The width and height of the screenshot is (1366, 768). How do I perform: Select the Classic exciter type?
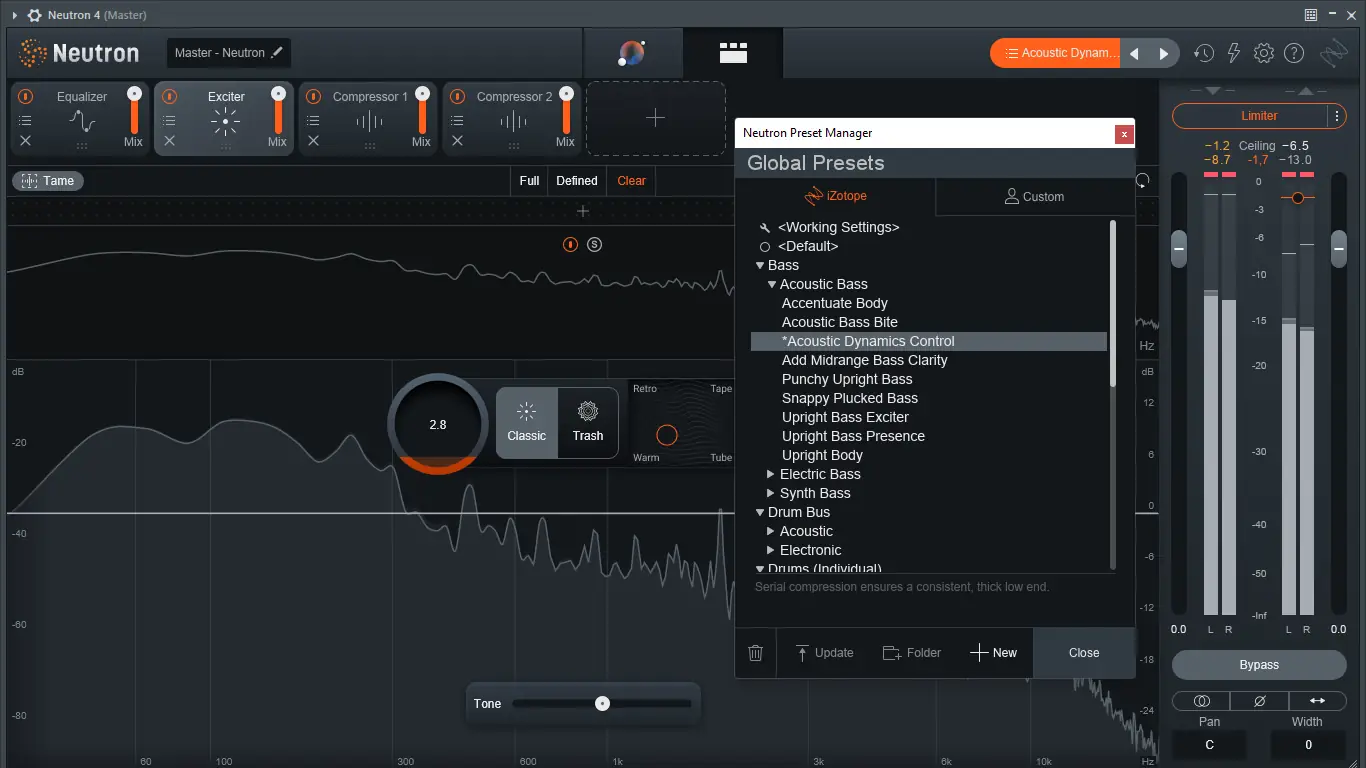[x=527, y=423]
